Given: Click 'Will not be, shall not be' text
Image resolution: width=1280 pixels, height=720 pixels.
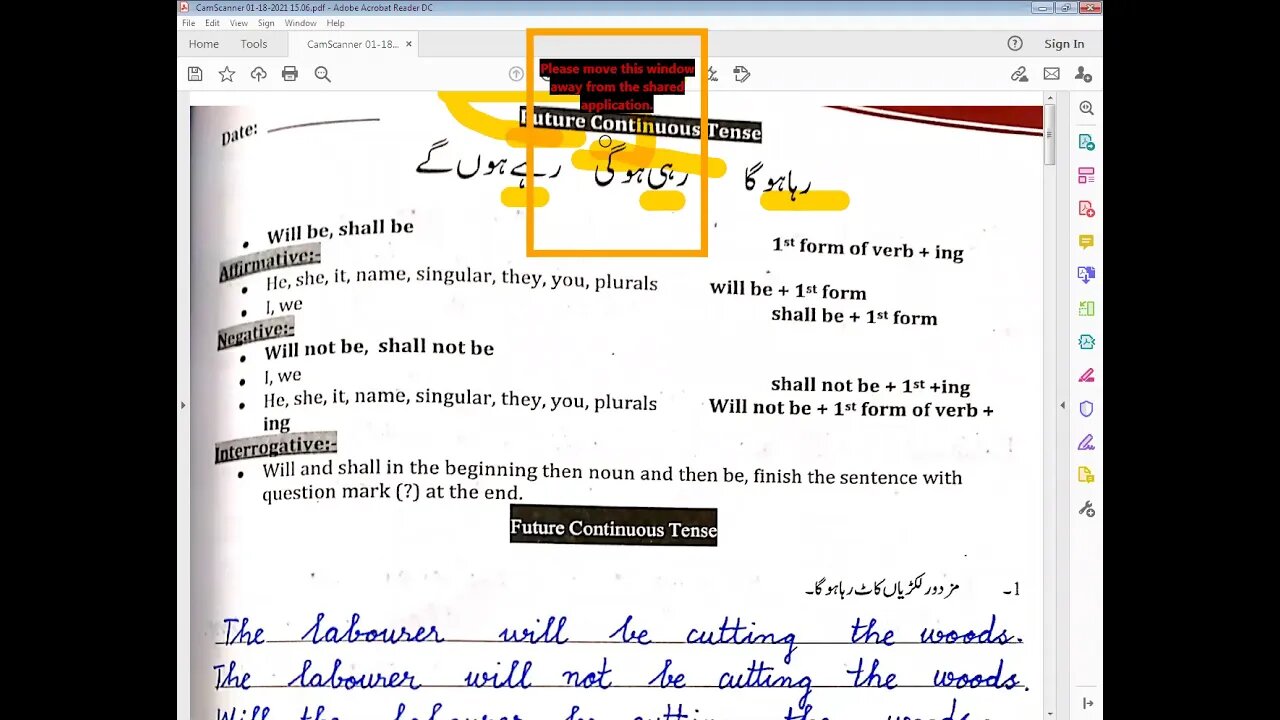Looking at the screenshot, I should 379,348.
